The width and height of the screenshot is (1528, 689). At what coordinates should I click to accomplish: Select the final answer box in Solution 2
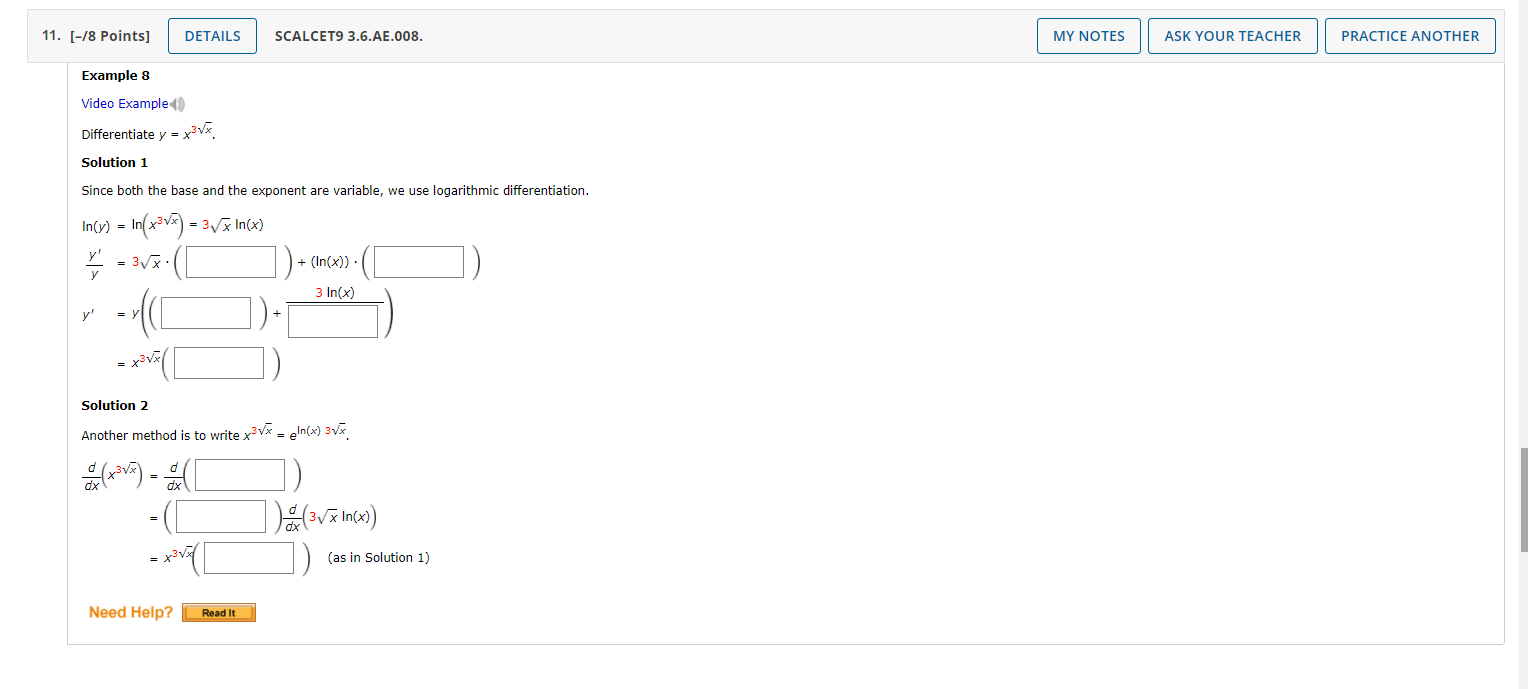[247, 557]
